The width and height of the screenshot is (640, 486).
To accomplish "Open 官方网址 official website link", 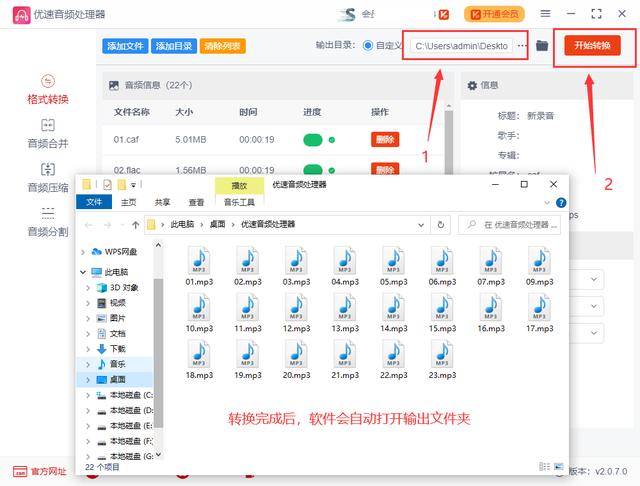I will (x=40, y=472).
